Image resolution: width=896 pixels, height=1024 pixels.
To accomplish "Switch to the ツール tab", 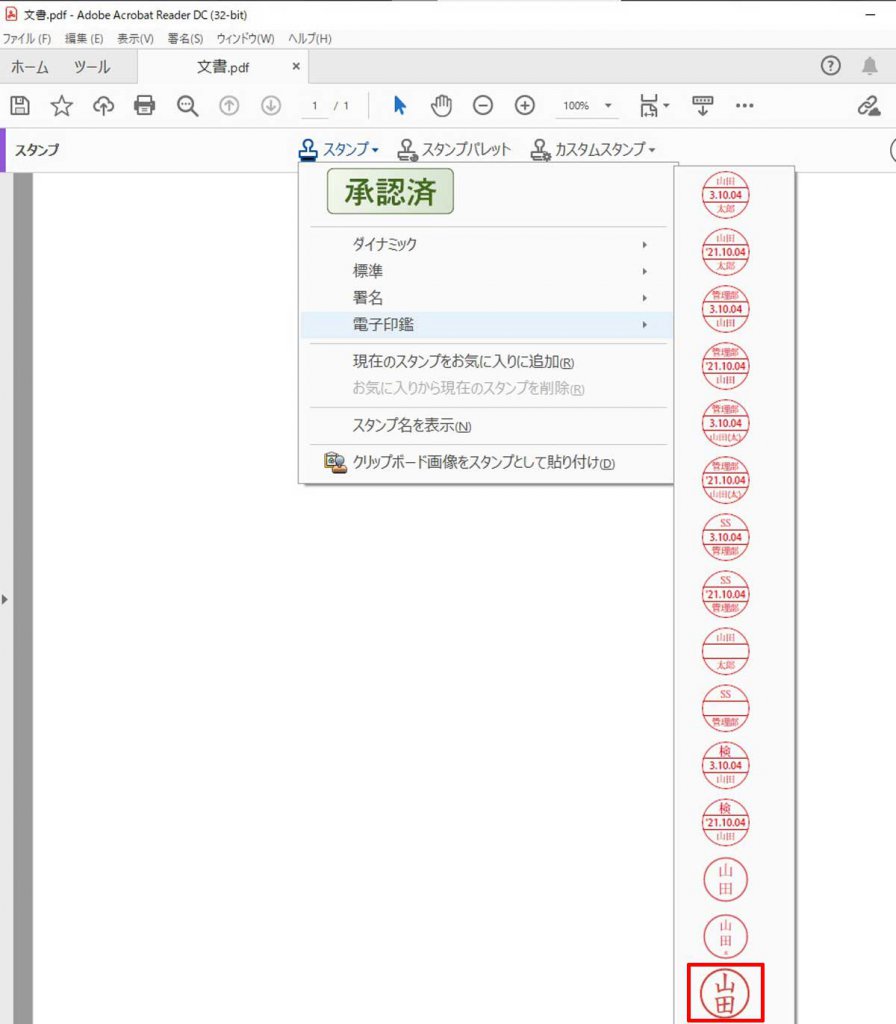I will 92,67.
